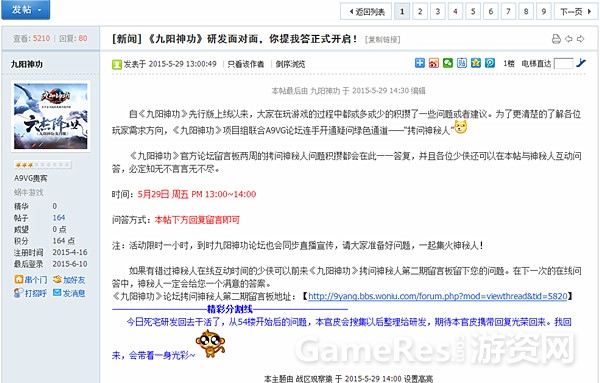Share to Baidu Tieba 贴 icon
The height and width of the screenshot is (383, 600).
[462, 63]
